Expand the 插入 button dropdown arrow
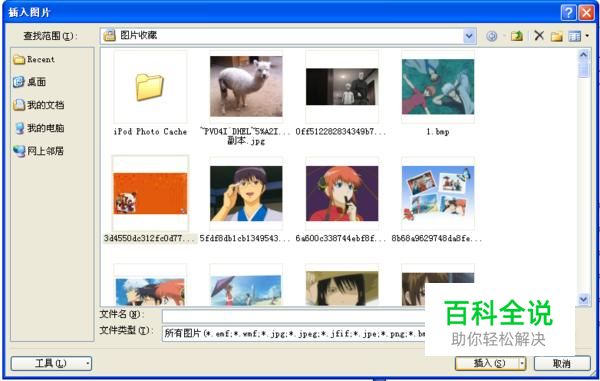This screenshot has width=600, height=381. [x=522, y=363]
